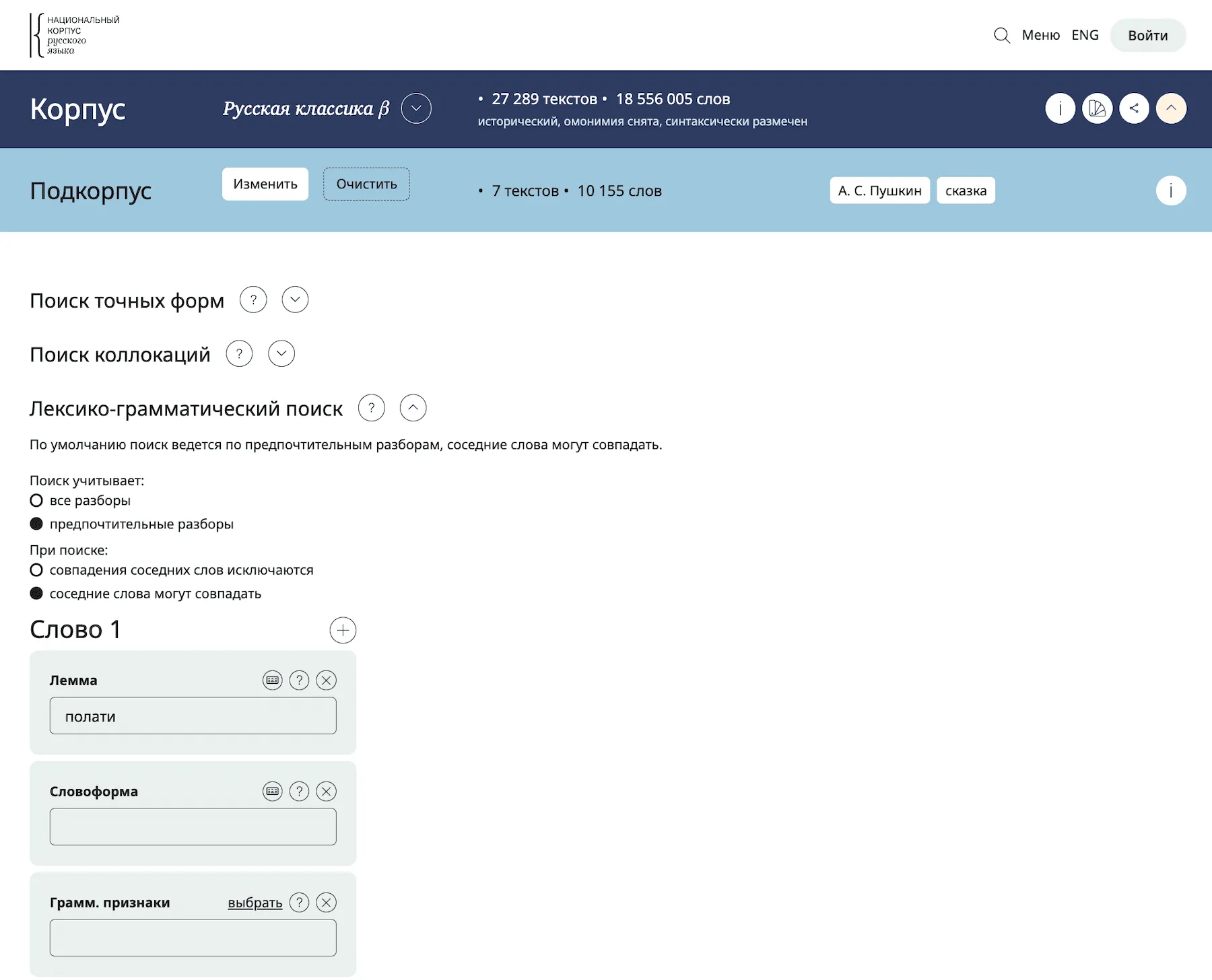The image size is (1212, 980).
Task: Open the Меню menu
Action: tap(1040, 35)
